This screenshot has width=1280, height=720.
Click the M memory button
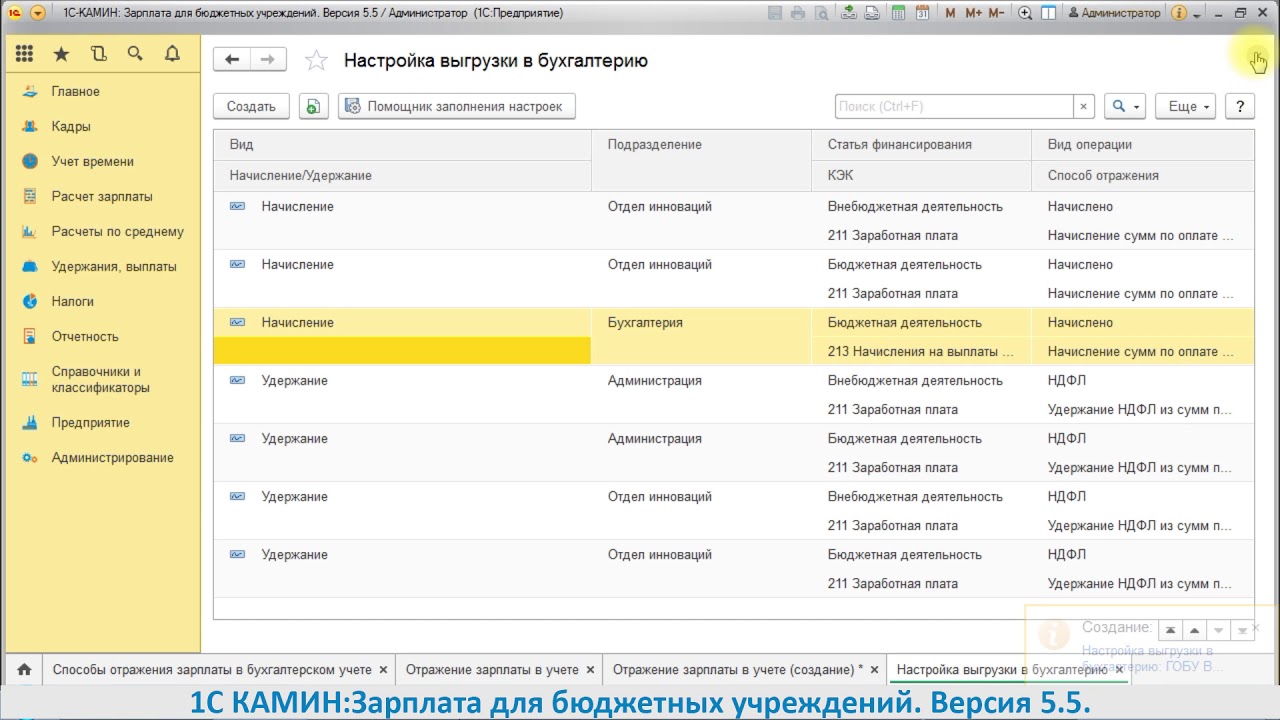point(950,13)
